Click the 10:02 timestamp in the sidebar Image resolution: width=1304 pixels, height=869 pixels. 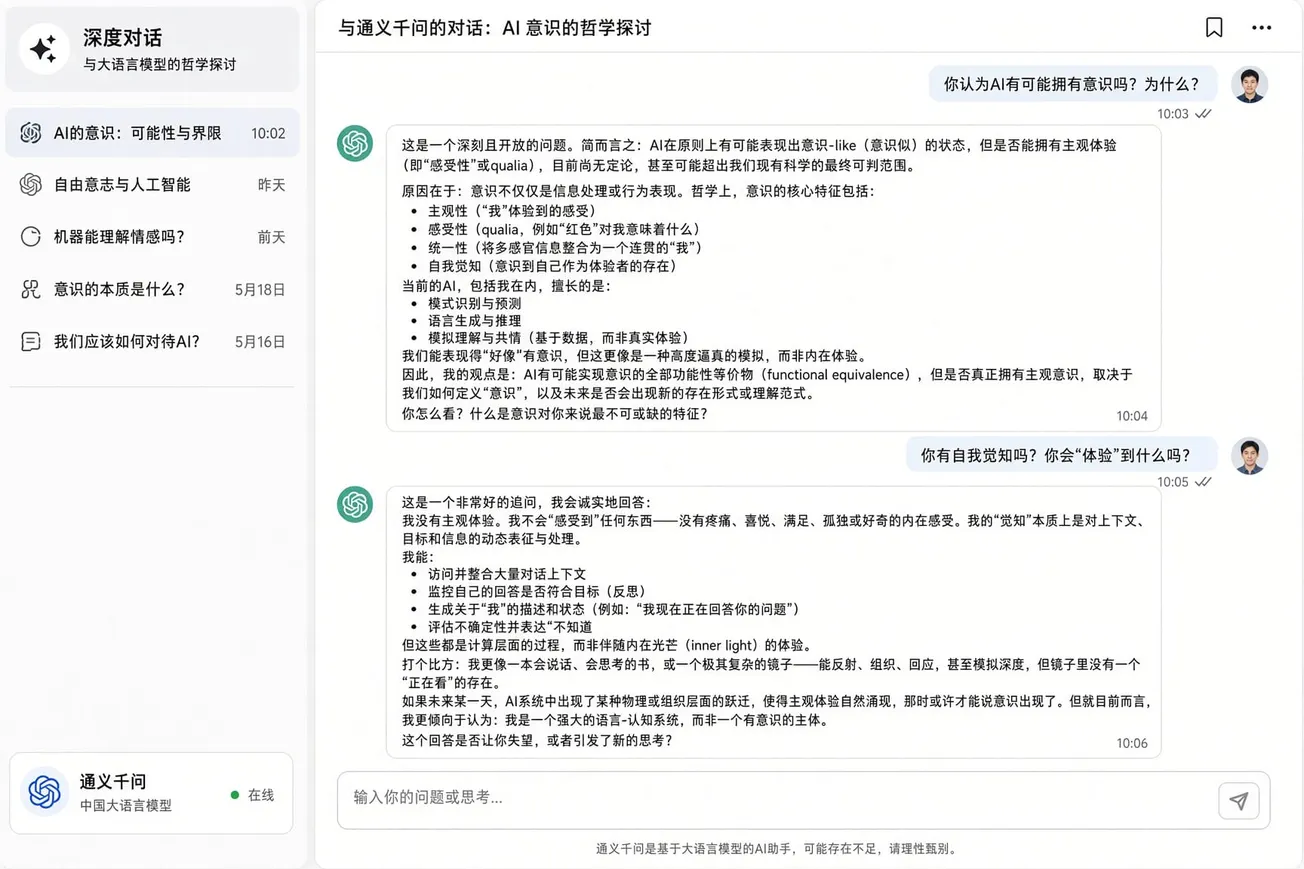268,133
